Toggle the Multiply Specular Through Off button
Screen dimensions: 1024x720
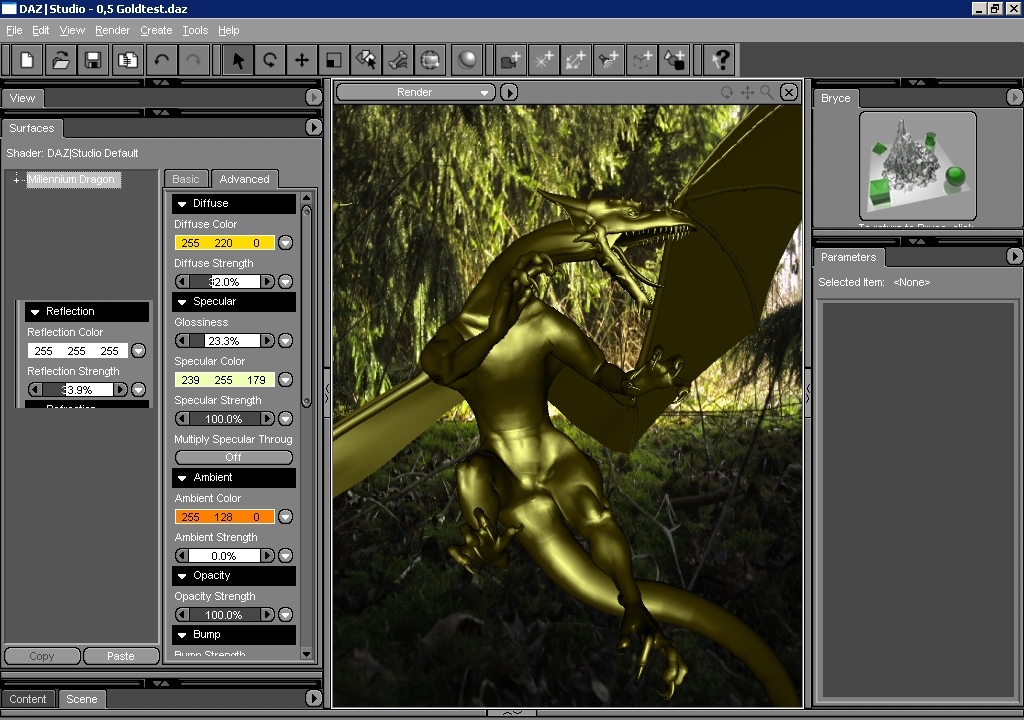(x=233, y=457)
